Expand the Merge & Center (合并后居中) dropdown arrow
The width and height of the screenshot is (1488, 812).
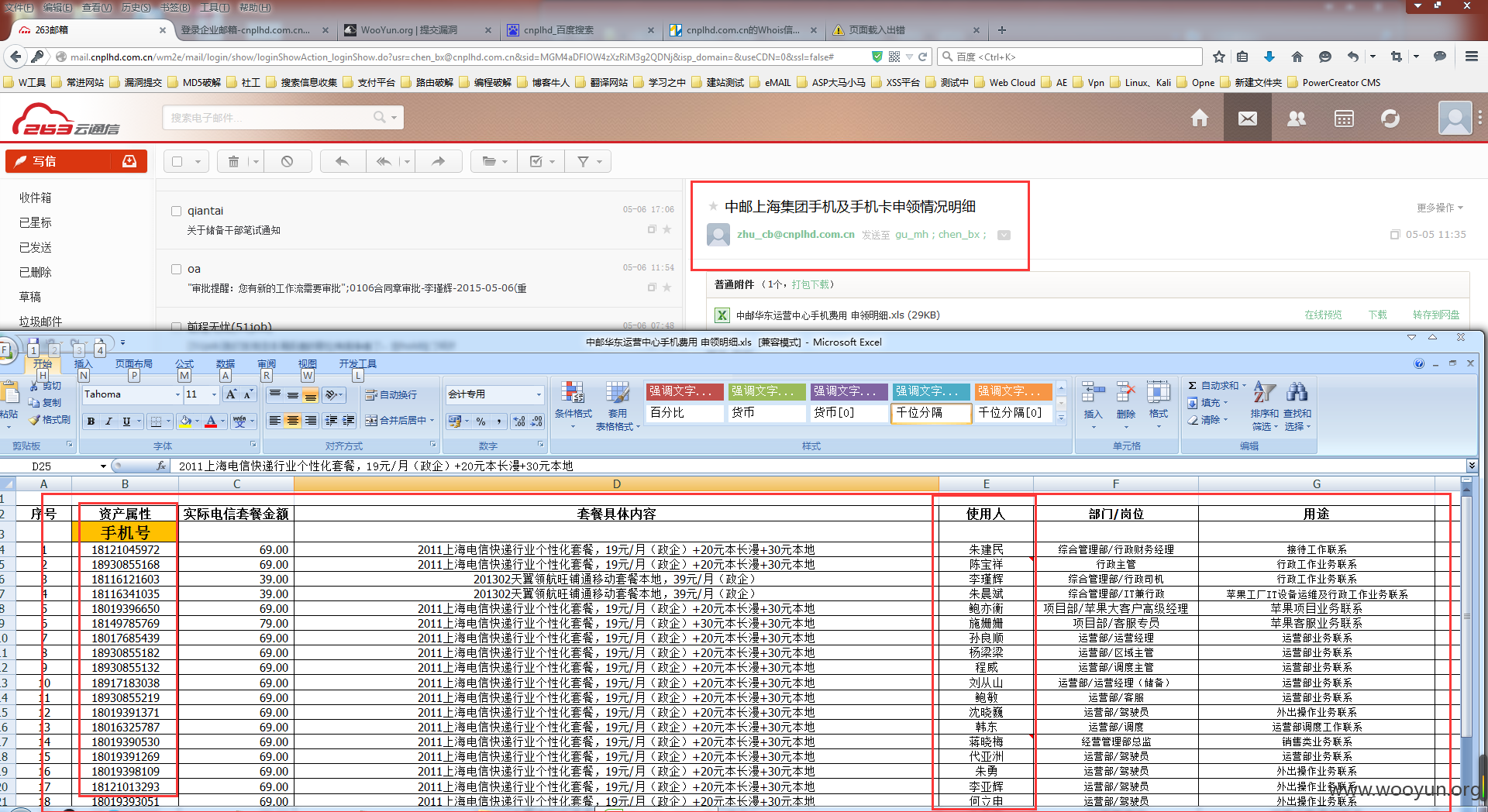432,421
